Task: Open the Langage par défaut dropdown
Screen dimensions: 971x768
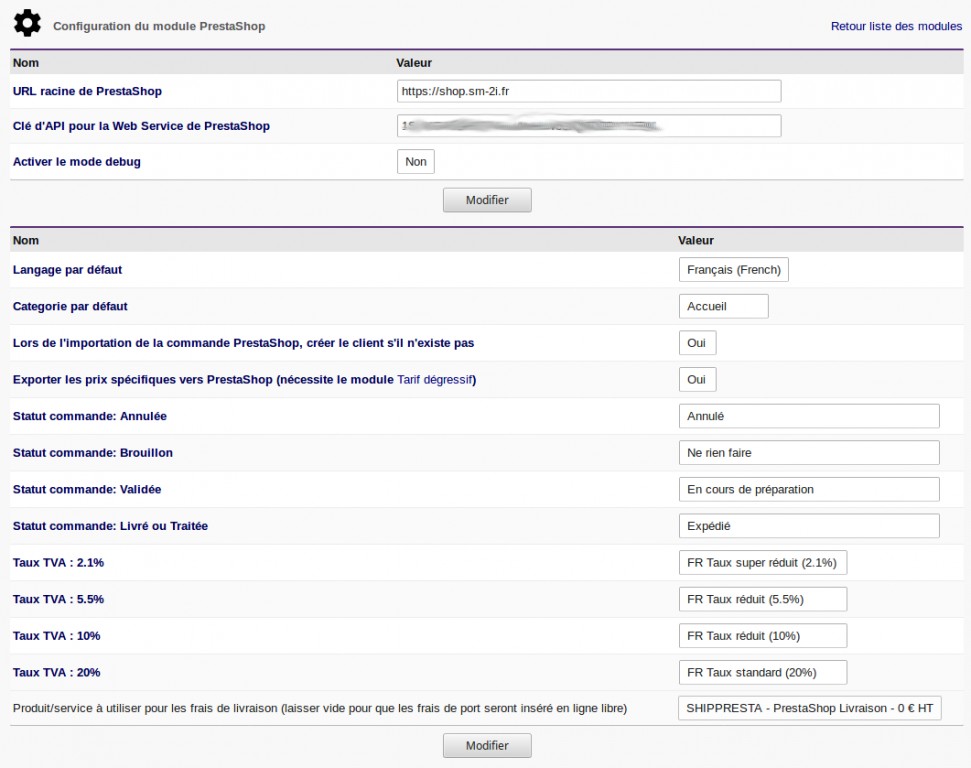Action: (x=733, y=270)
